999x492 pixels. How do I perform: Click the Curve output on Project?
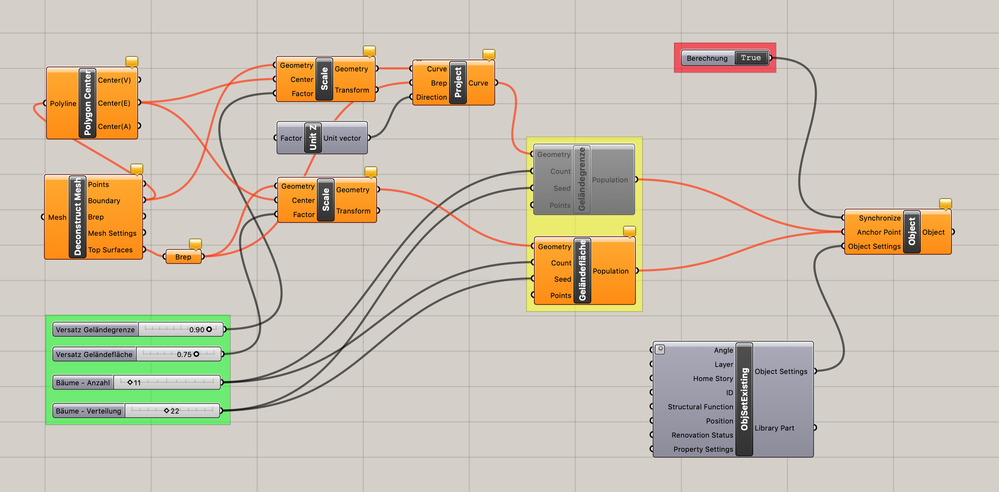[478, 83]
